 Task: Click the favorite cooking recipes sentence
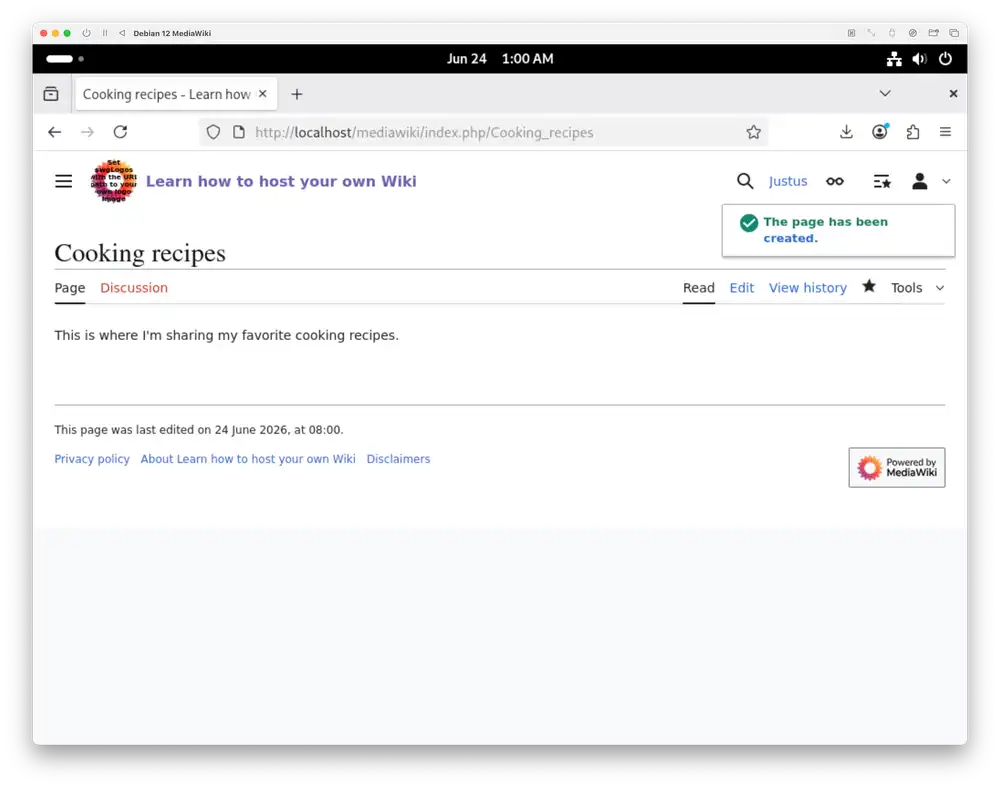pyautogui.click(x=226, y=335)
